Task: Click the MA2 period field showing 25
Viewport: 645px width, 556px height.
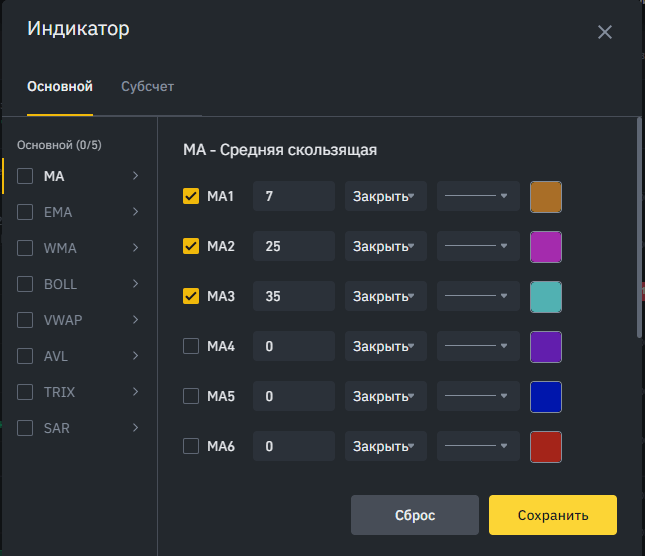Action: tap(293, 246)
